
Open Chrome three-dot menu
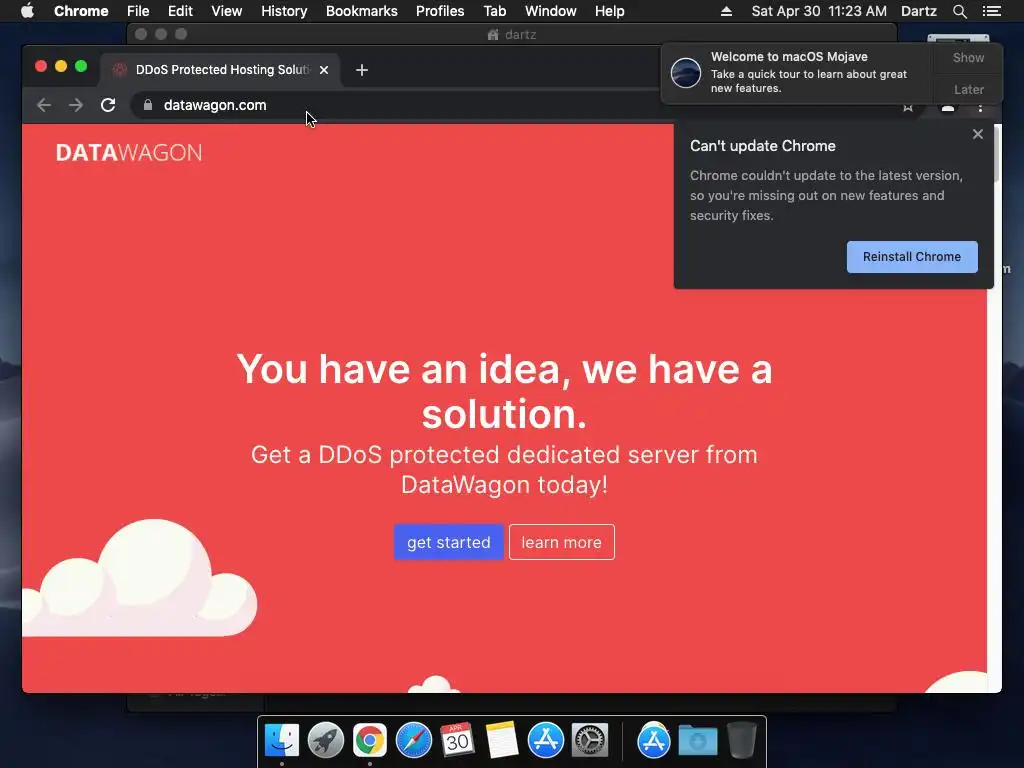[980, 108]
